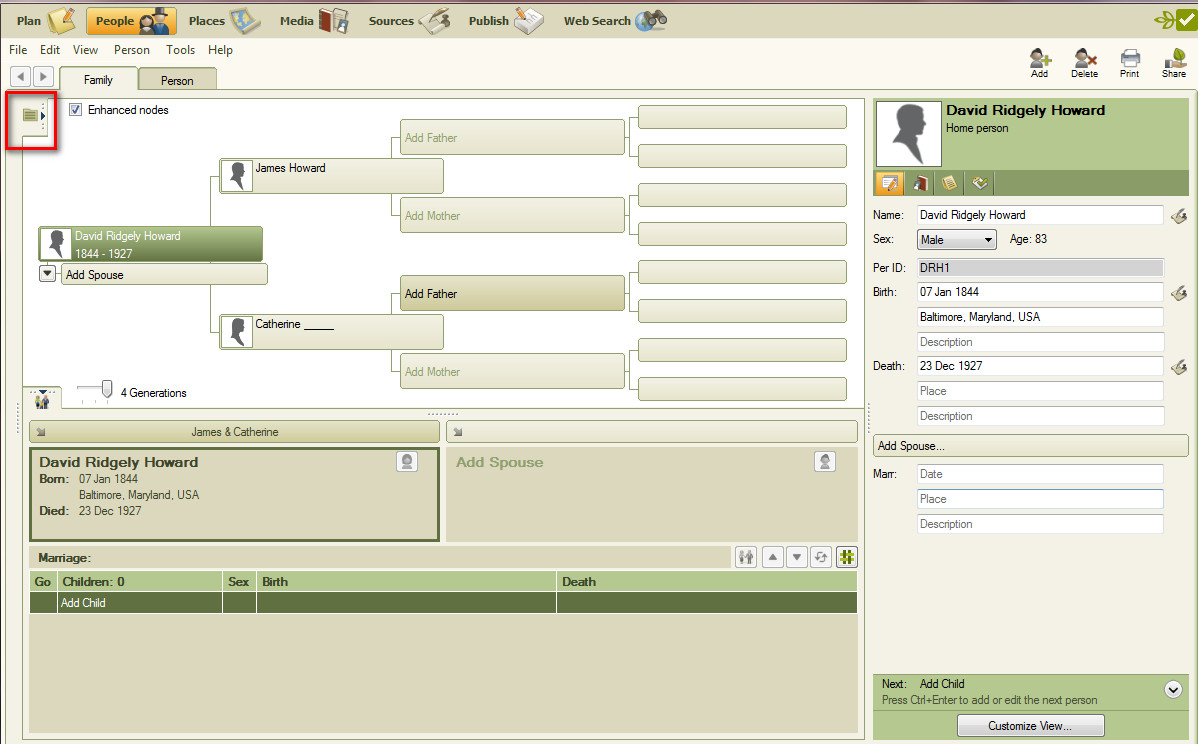1198x744 pixels.
Task: Open the Print tool
Action: click(x=1130, y=62)
